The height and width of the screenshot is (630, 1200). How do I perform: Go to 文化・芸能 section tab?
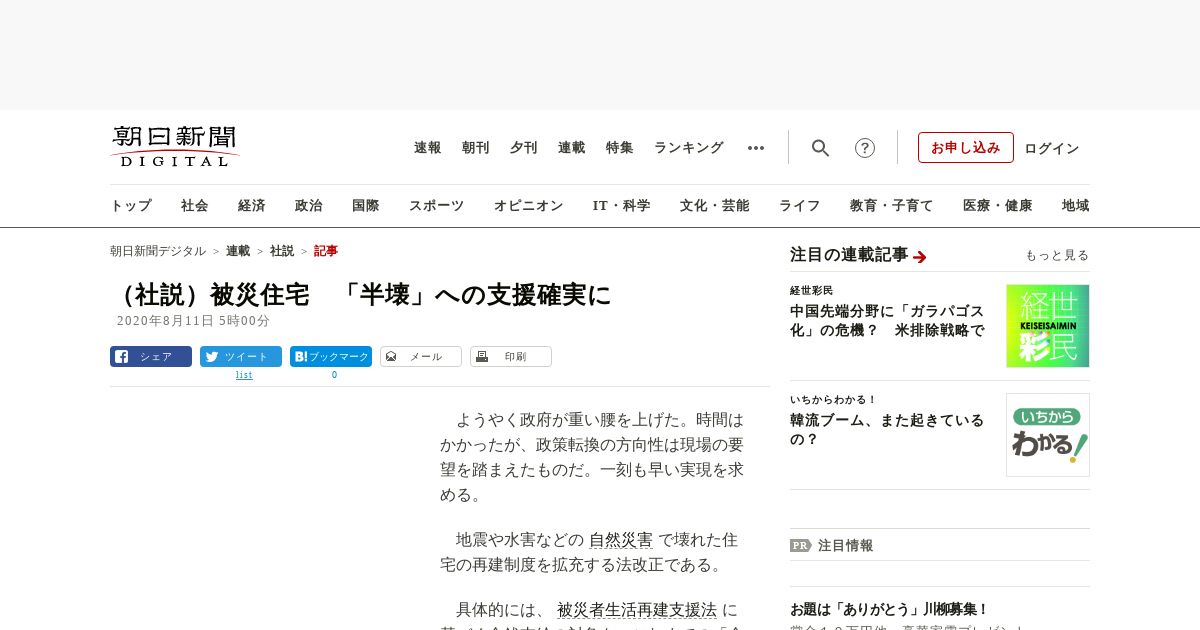(715, 206)
